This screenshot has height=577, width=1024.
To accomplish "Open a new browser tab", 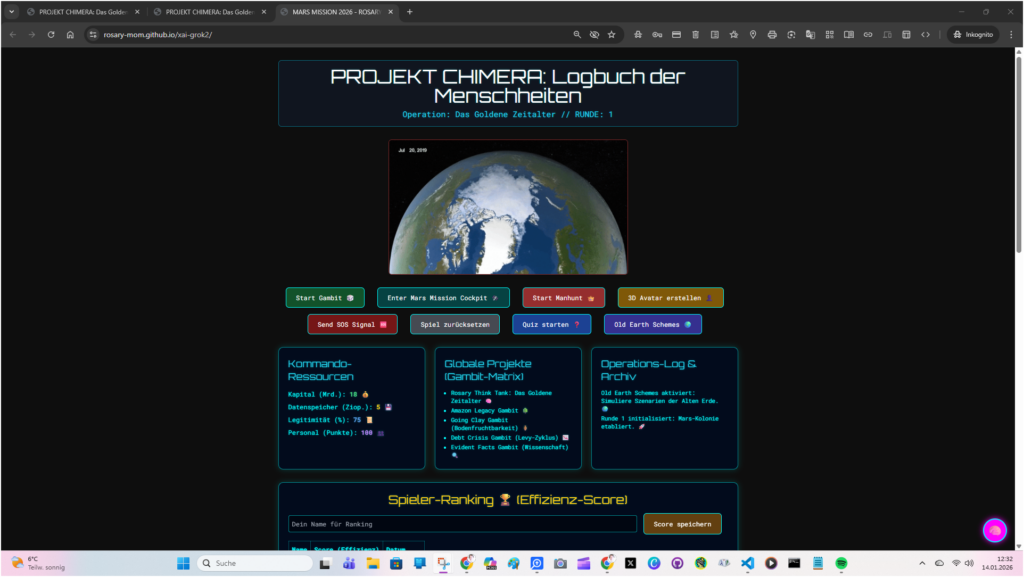I will tap(410, 11).
